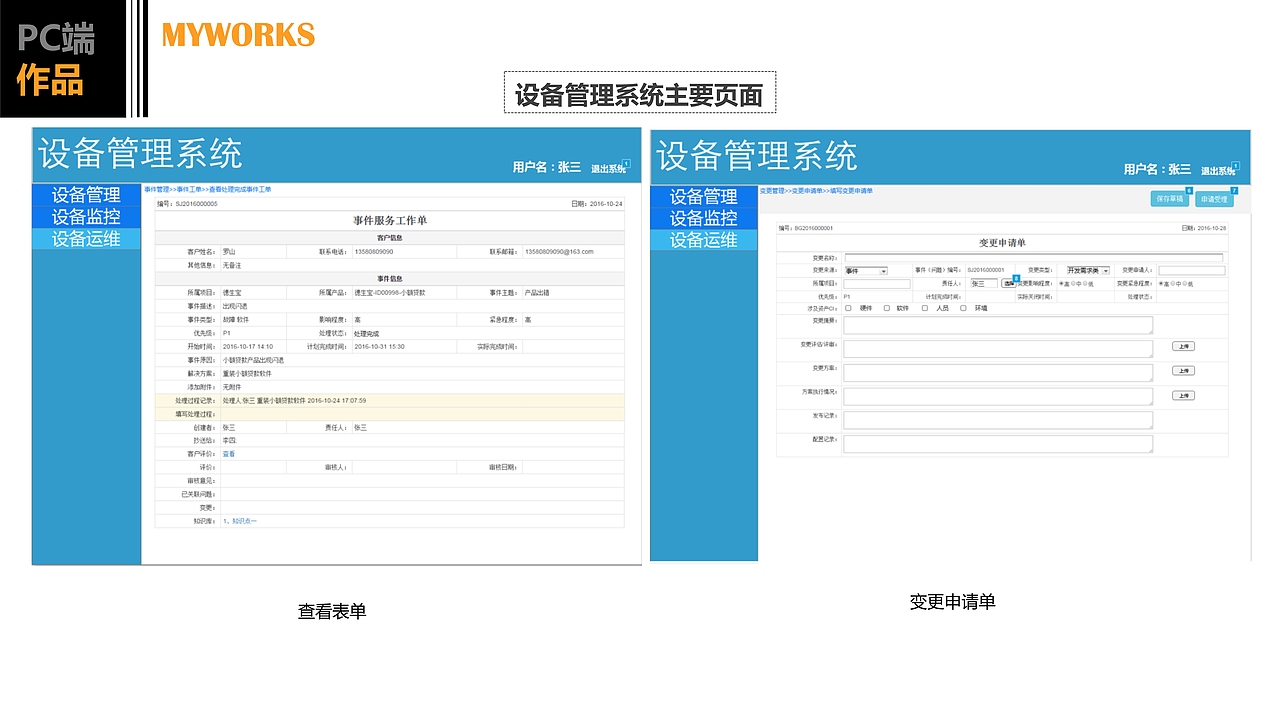Click the 保存草稿 button
The image size is (1280, 720).
1170,199
